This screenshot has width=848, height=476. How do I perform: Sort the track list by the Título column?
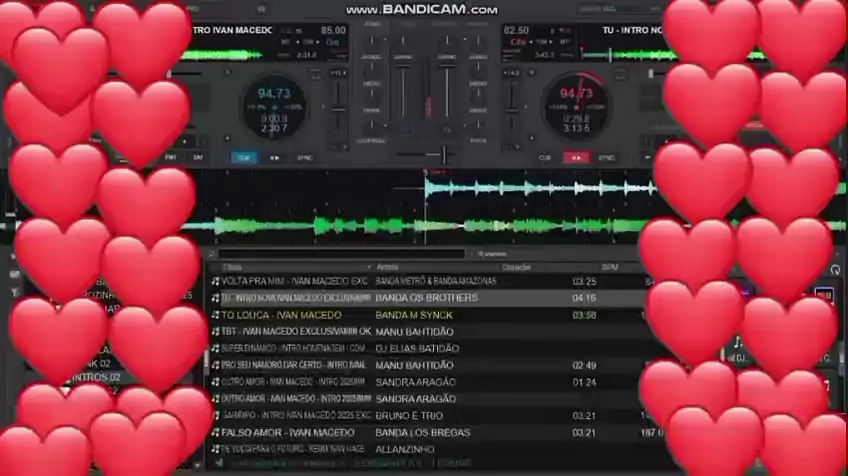[233, 267]
